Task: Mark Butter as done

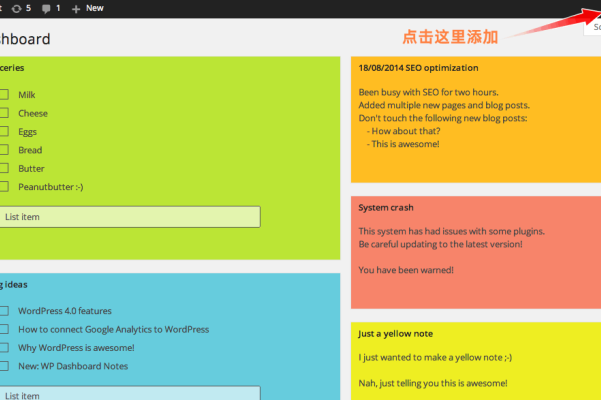Action: 4,168
